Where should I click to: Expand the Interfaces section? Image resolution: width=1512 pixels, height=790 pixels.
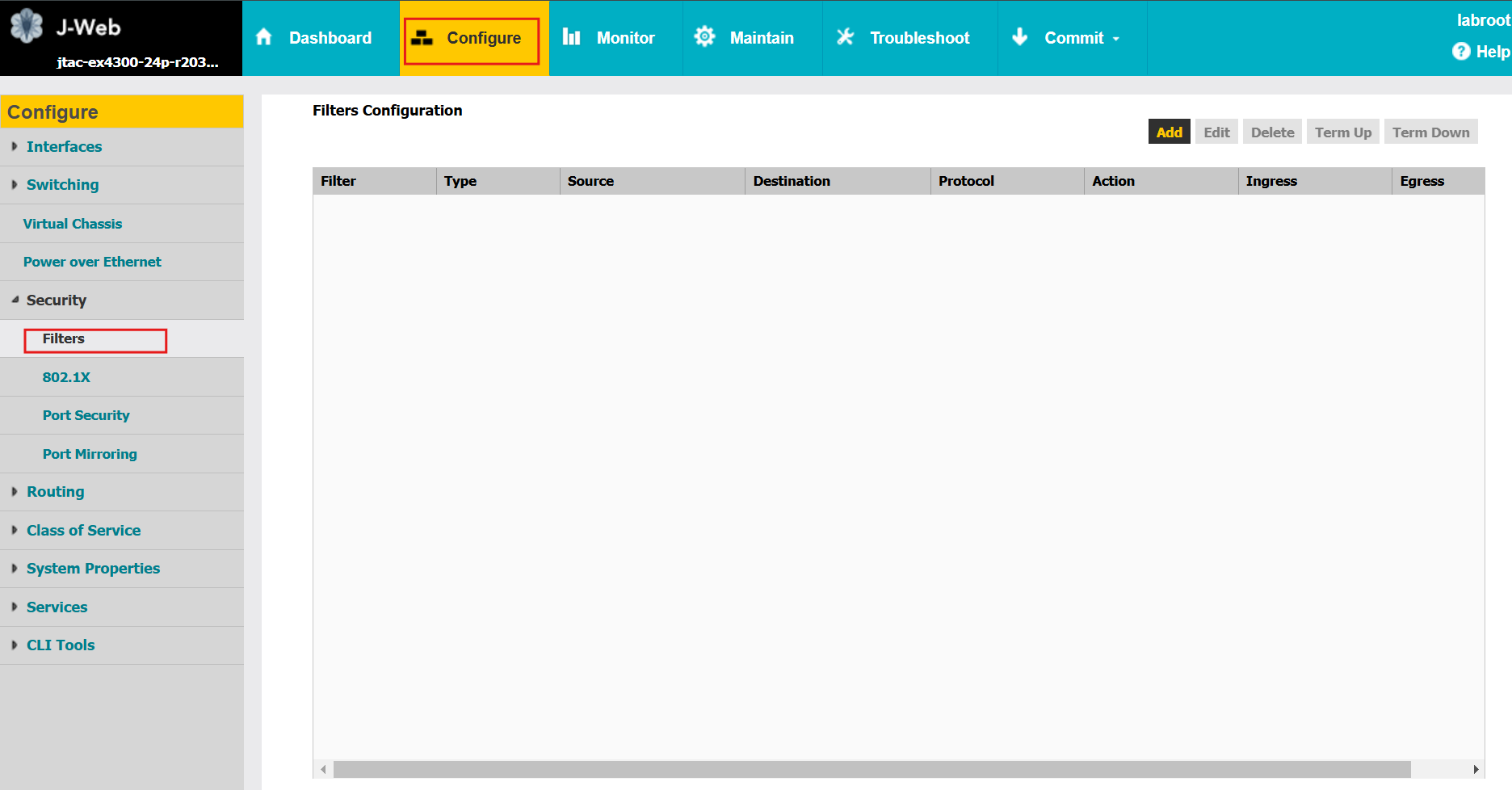pyautogui.click(x=65, y=146)
